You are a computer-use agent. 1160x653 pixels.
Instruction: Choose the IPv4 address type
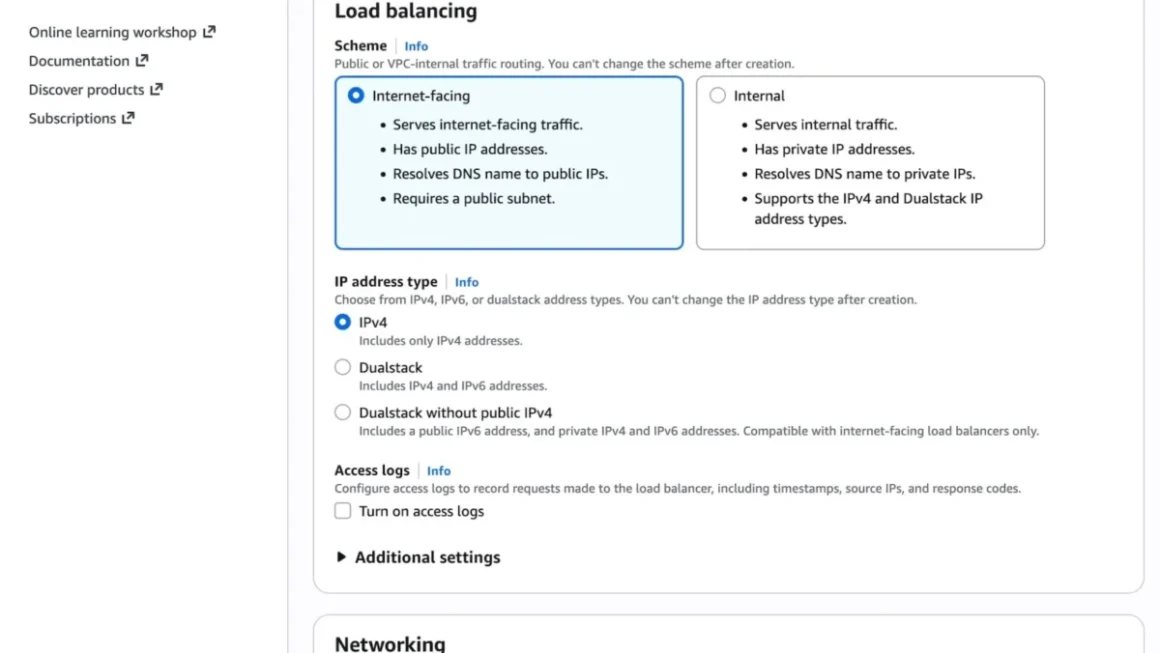pos(343,322)
